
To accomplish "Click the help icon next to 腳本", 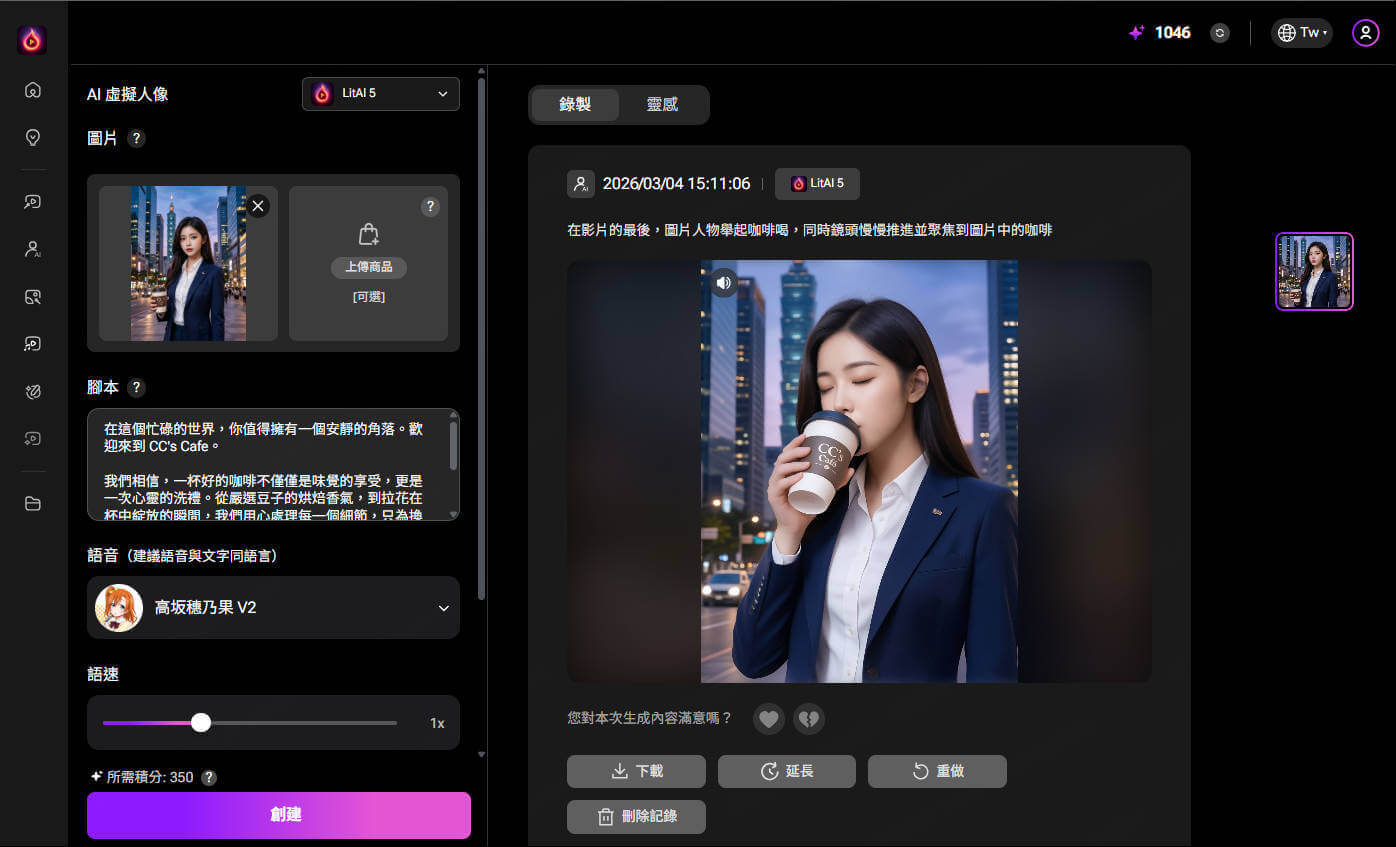I will [137, 388].
